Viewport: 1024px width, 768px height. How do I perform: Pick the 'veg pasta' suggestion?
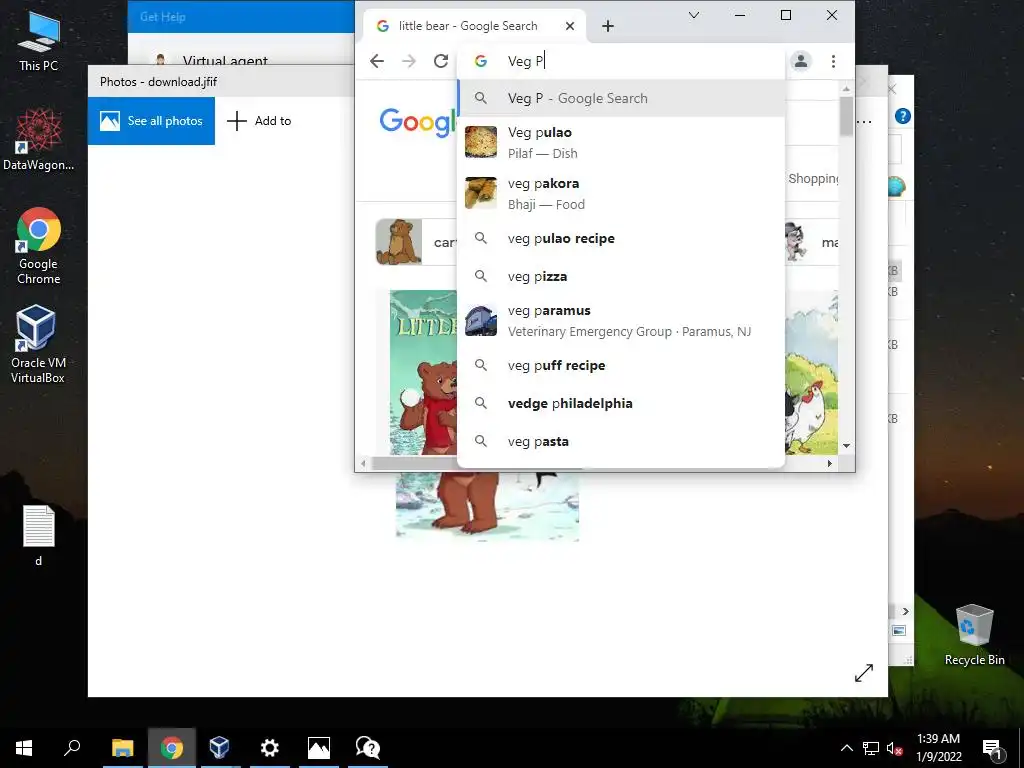click(x=621, y=441)
